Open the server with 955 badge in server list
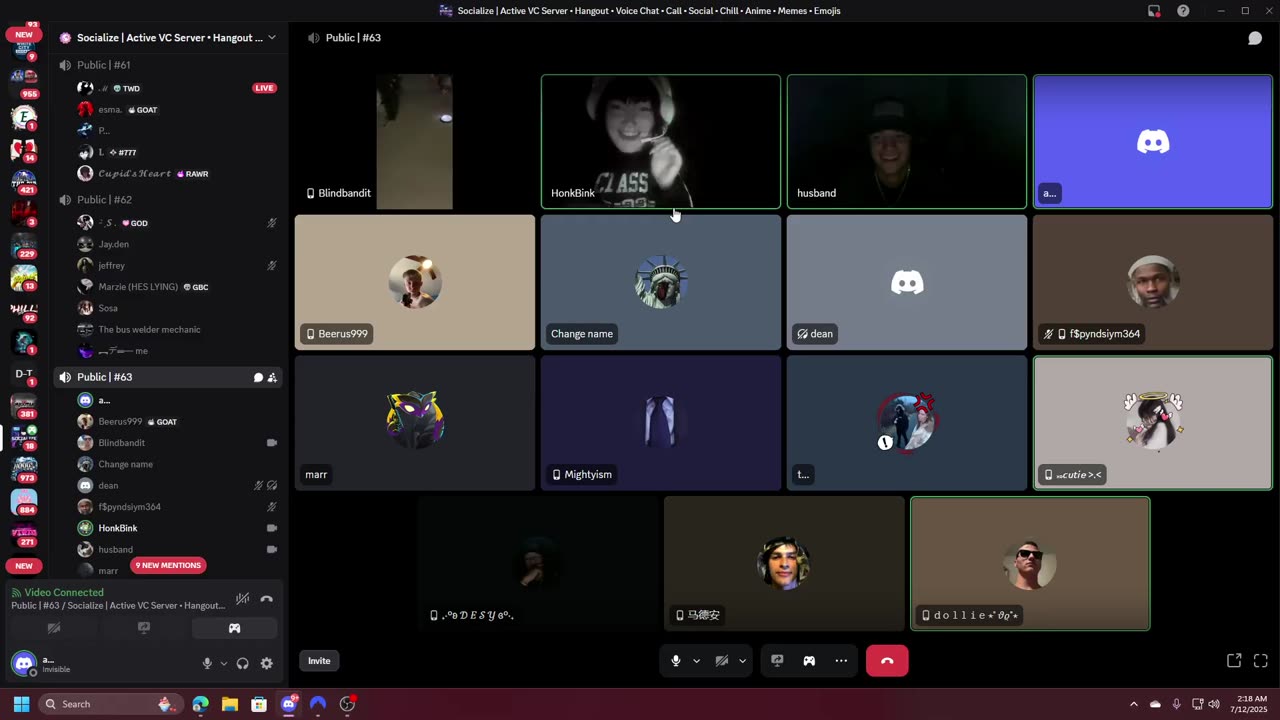The image size is (1280, 720). click(23, 81)
